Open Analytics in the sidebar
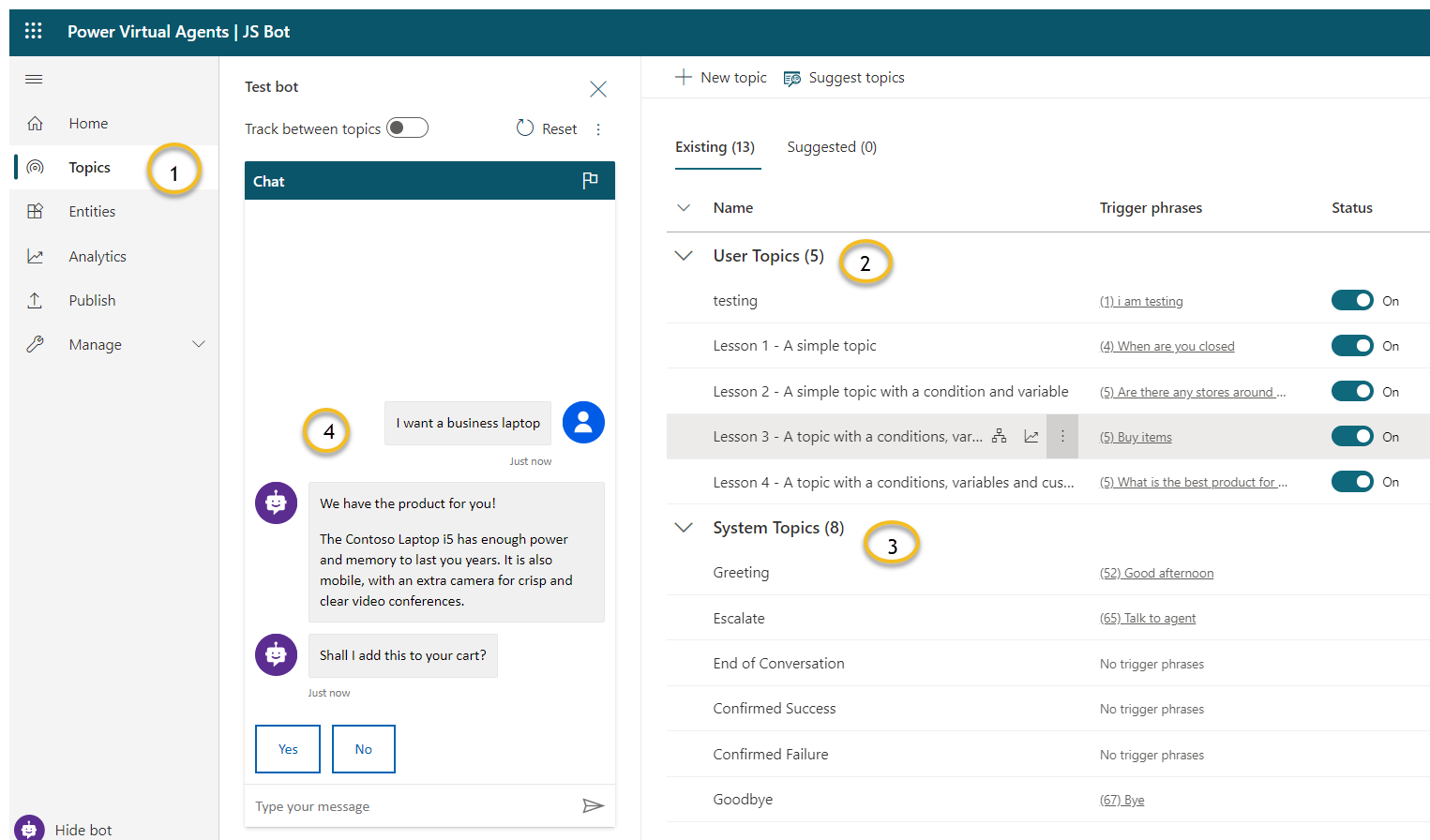Image resolution: width=1430 pixels, height=840 pixels. (98, 256)
